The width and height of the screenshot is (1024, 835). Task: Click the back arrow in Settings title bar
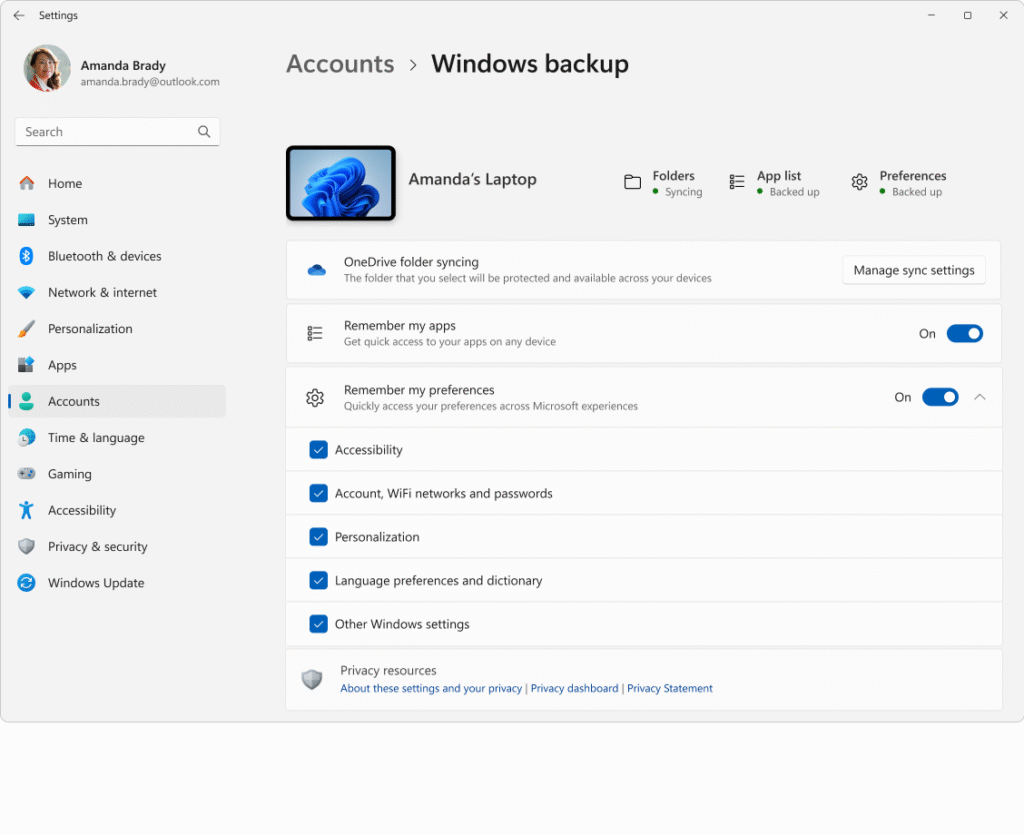coord(18,16)
